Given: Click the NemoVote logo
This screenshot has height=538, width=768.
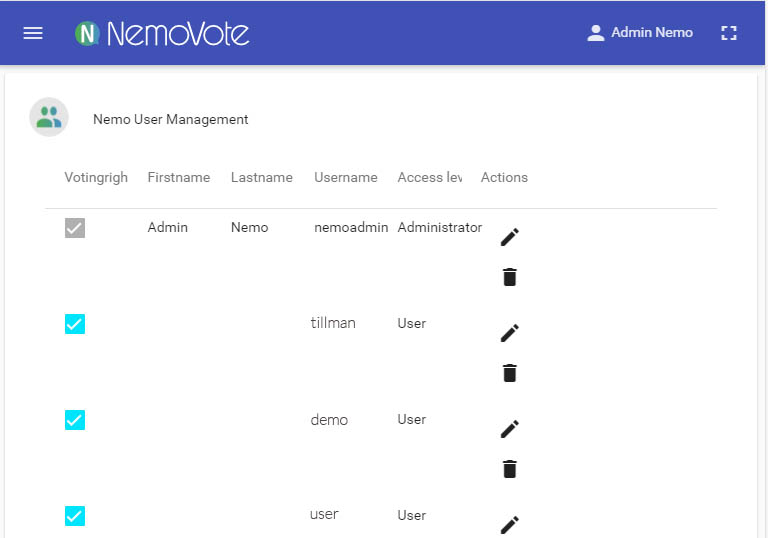Looking at the screenshot, I should (x=162, y=33).
